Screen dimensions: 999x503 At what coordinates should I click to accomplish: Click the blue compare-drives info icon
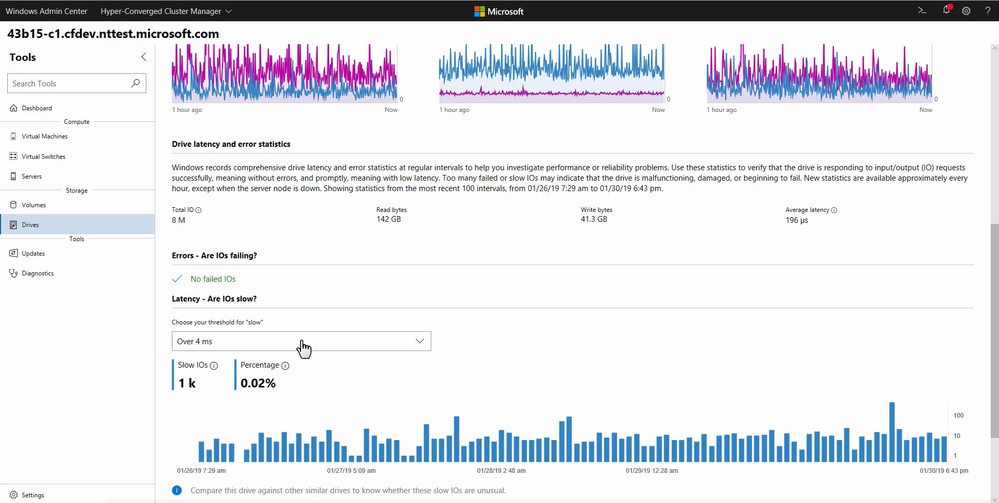pos(177,490)
